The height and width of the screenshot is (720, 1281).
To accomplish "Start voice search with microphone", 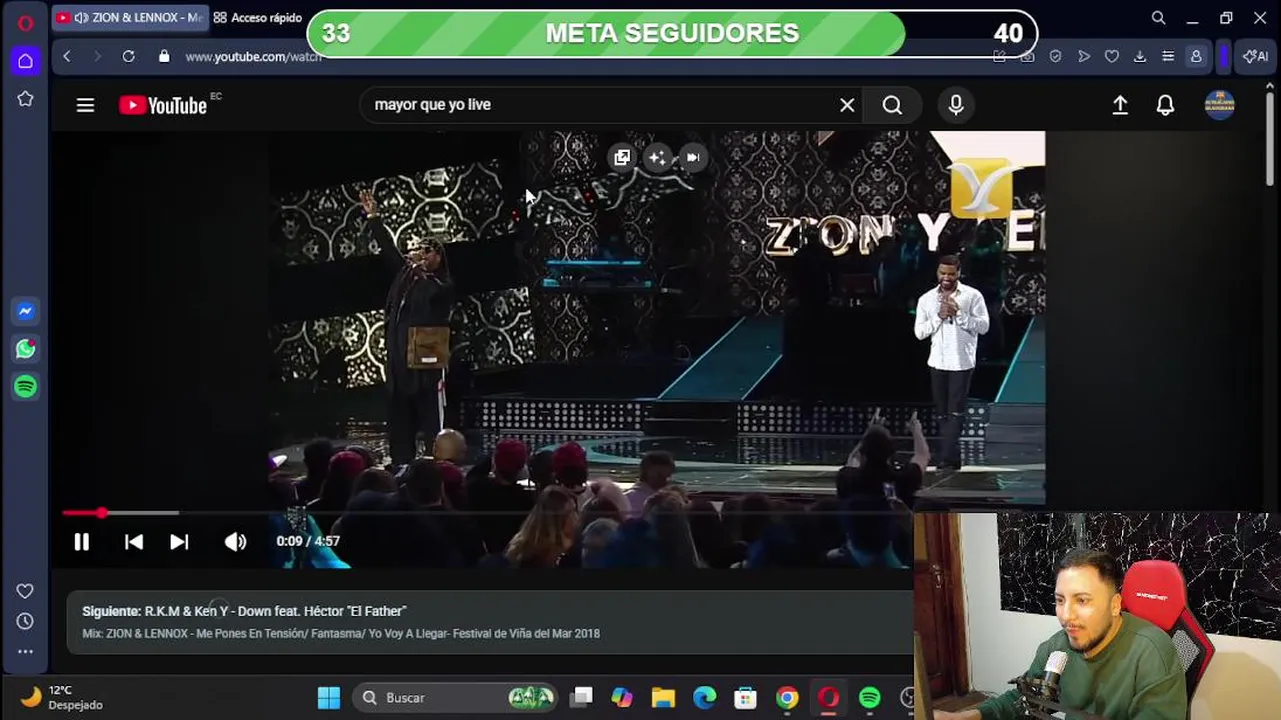I will (956, 105).
